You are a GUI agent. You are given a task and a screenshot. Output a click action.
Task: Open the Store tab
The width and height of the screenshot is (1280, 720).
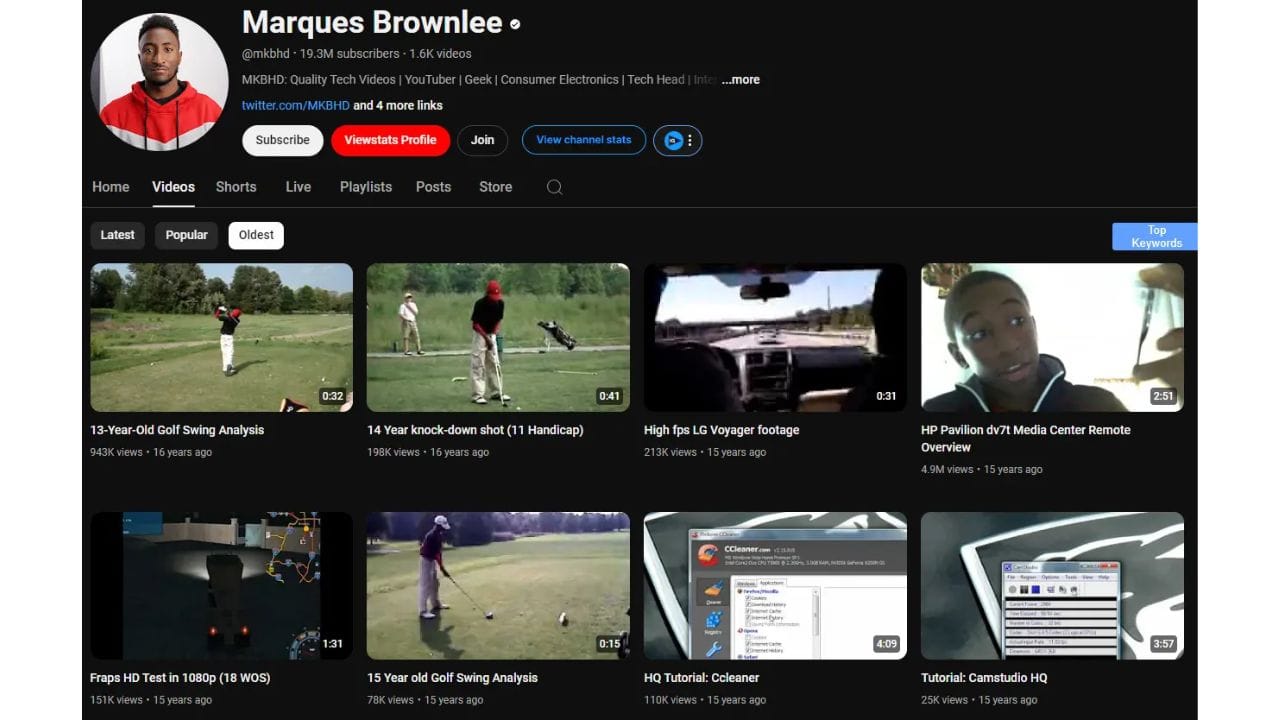point(495,187)
